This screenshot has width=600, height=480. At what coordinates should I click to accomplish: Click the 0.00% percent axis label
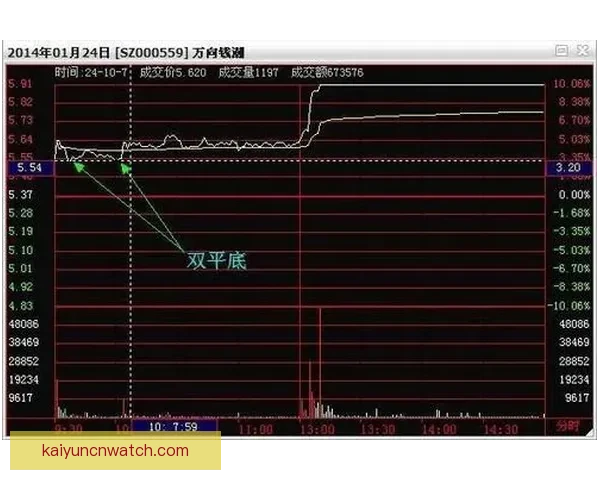pos(574,194)
